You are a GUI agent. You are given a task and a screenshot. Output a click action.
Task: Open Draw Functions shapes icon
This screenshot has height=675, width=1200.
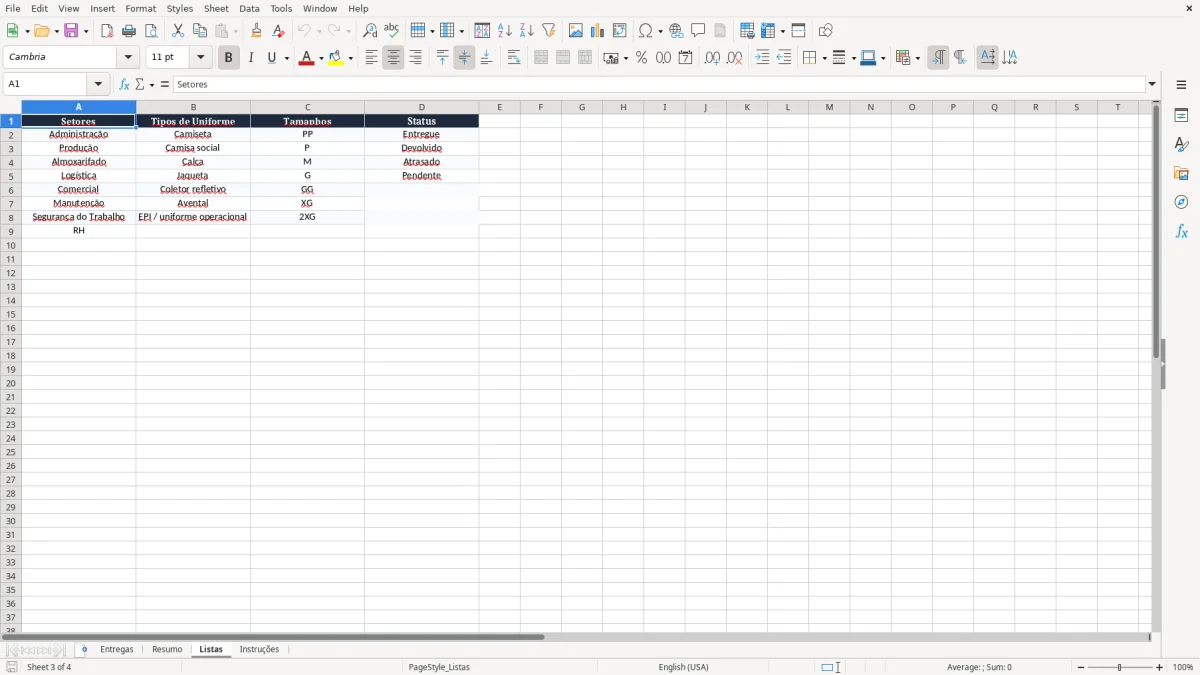[826, 31]
